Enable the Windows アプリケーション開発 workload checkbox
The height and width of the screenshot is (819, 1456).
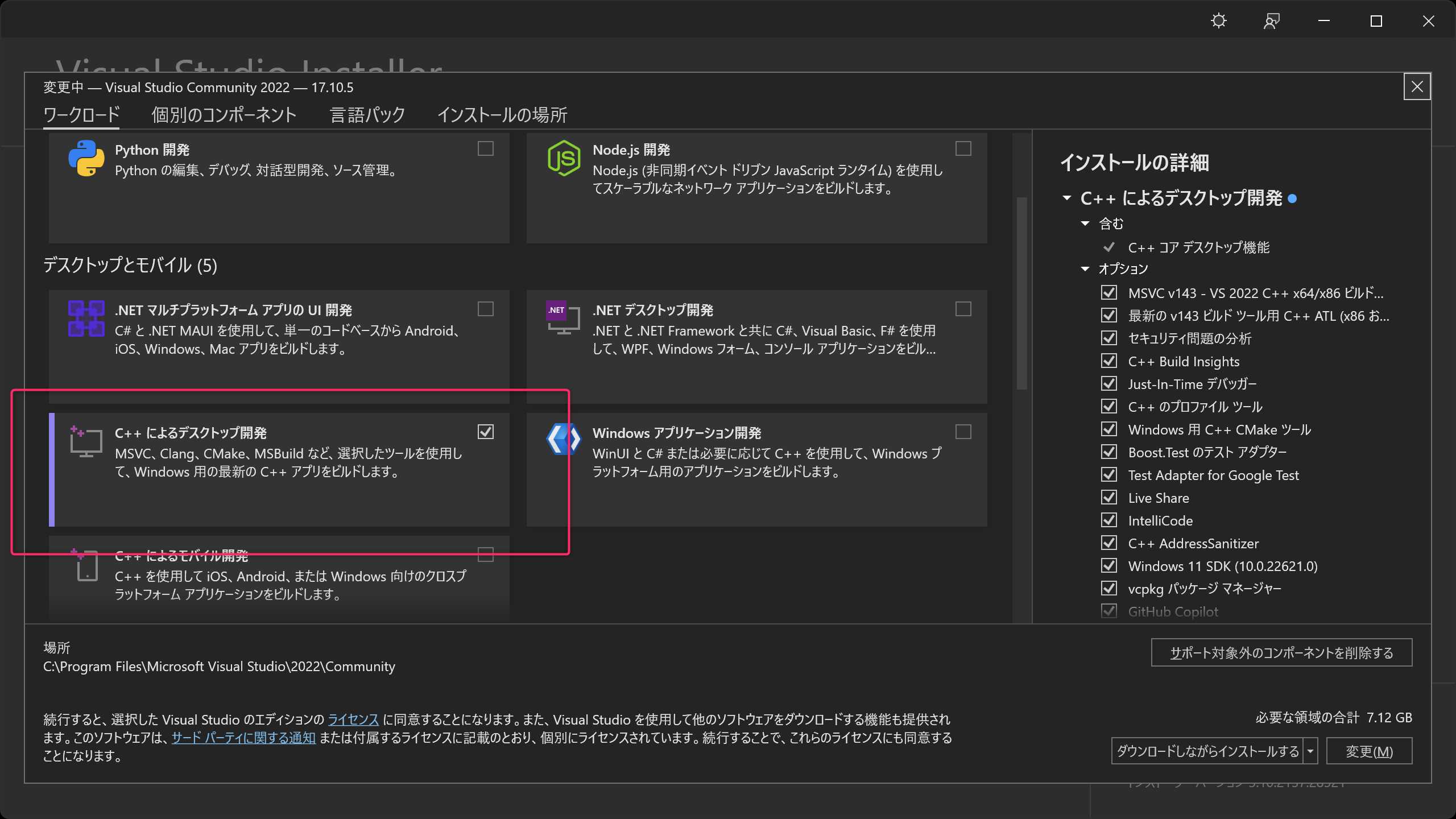click(x=963, y=432)
